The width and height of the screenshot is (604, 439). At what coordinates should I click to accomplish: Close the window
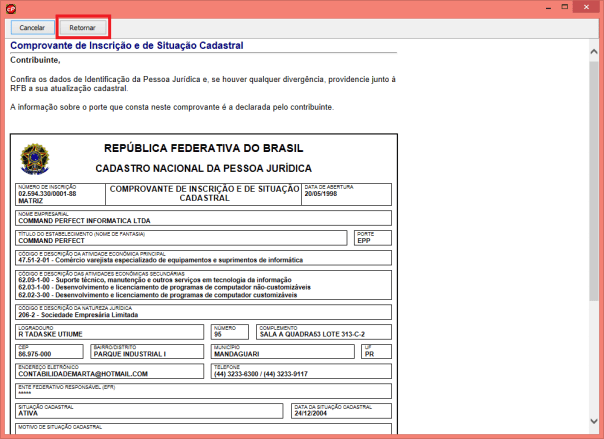click(586, 7)
